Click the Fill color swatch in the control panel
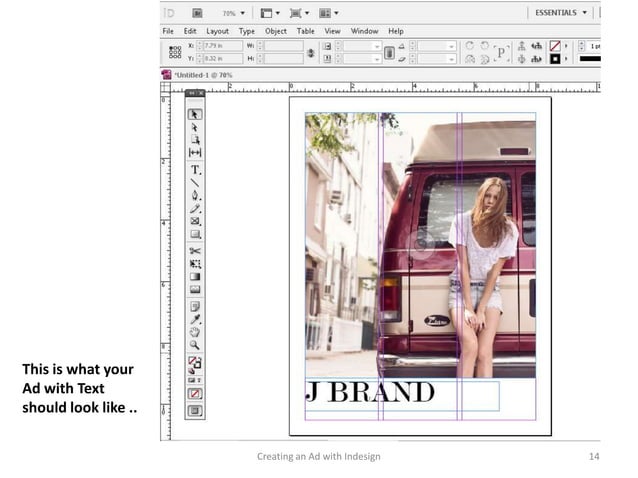Viewport: 638px width, 478px height. click(555, 46)
